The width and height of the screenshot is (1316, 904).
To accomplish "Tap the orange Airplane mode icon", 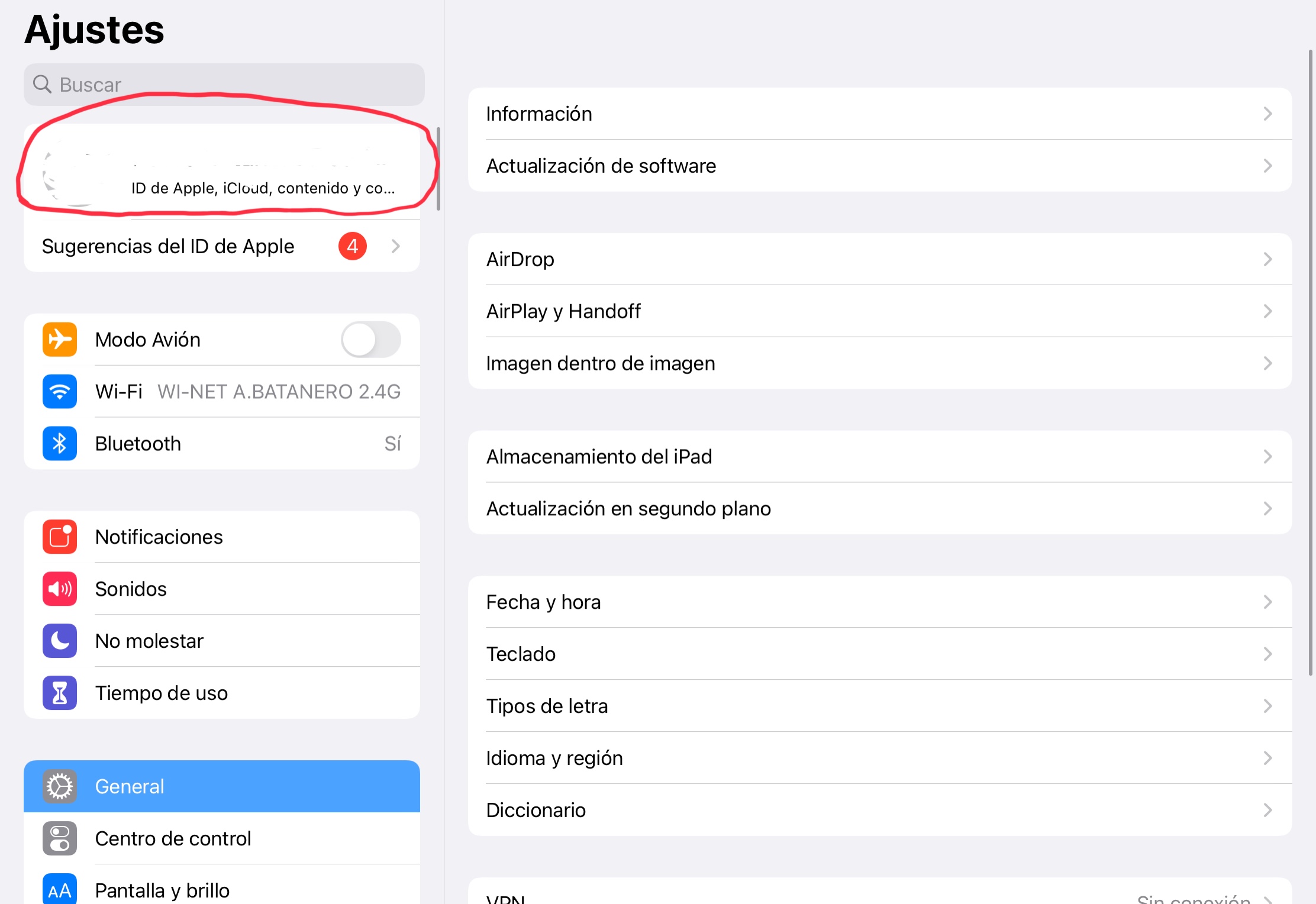I will pos(60,340).
